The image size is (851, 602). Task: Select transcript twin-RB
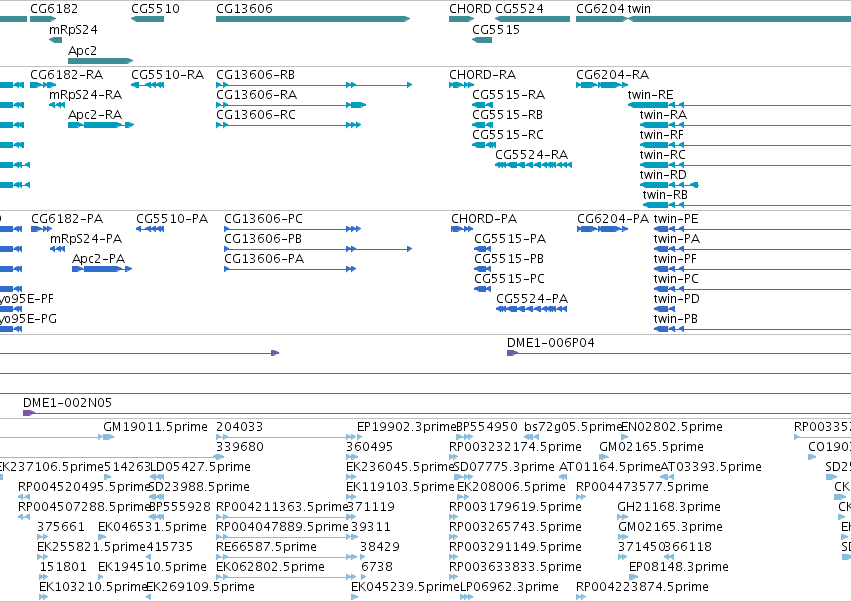pos(665,195)
